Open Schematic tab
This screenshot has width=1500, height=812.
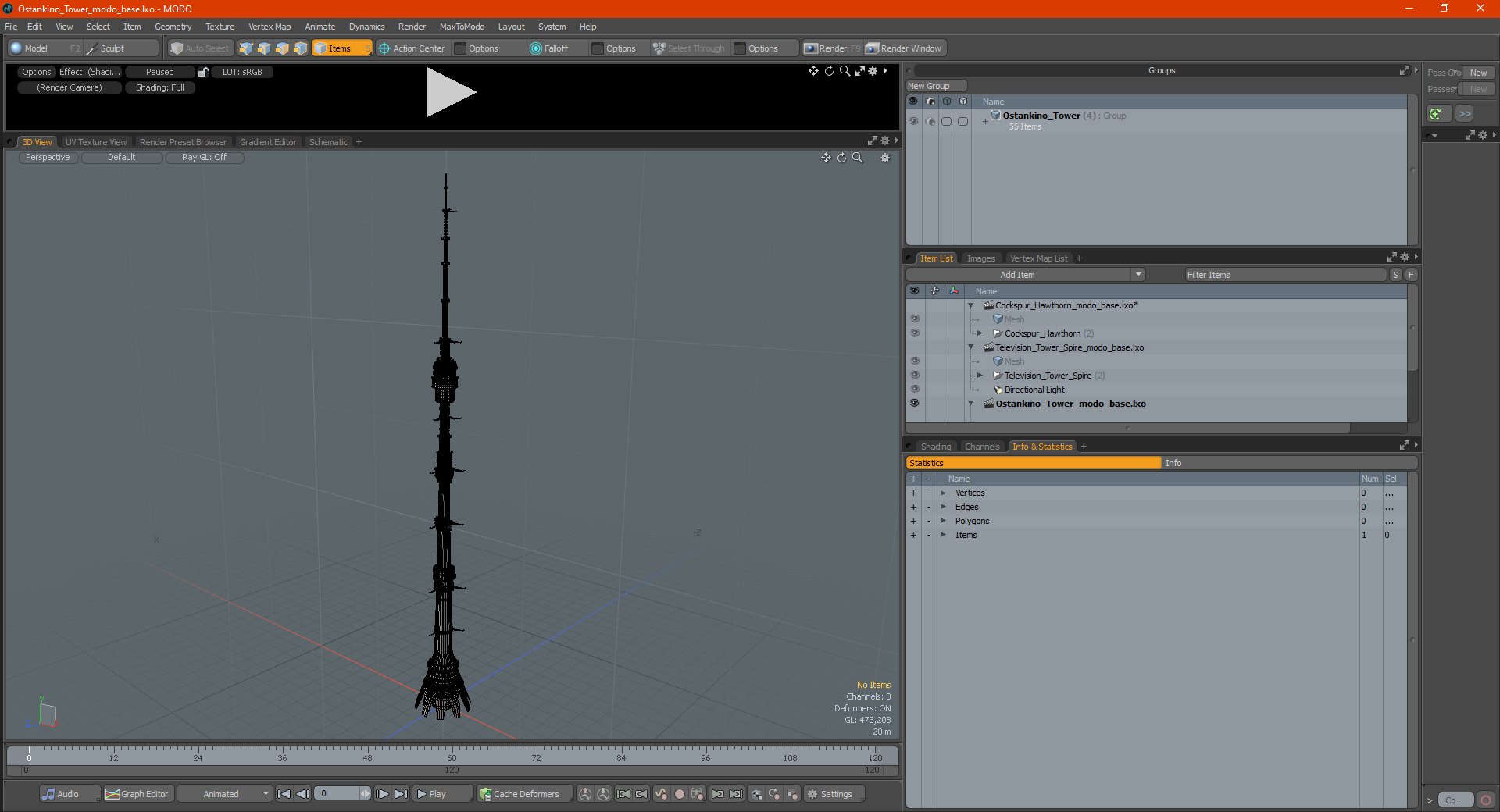coord(328,142)
